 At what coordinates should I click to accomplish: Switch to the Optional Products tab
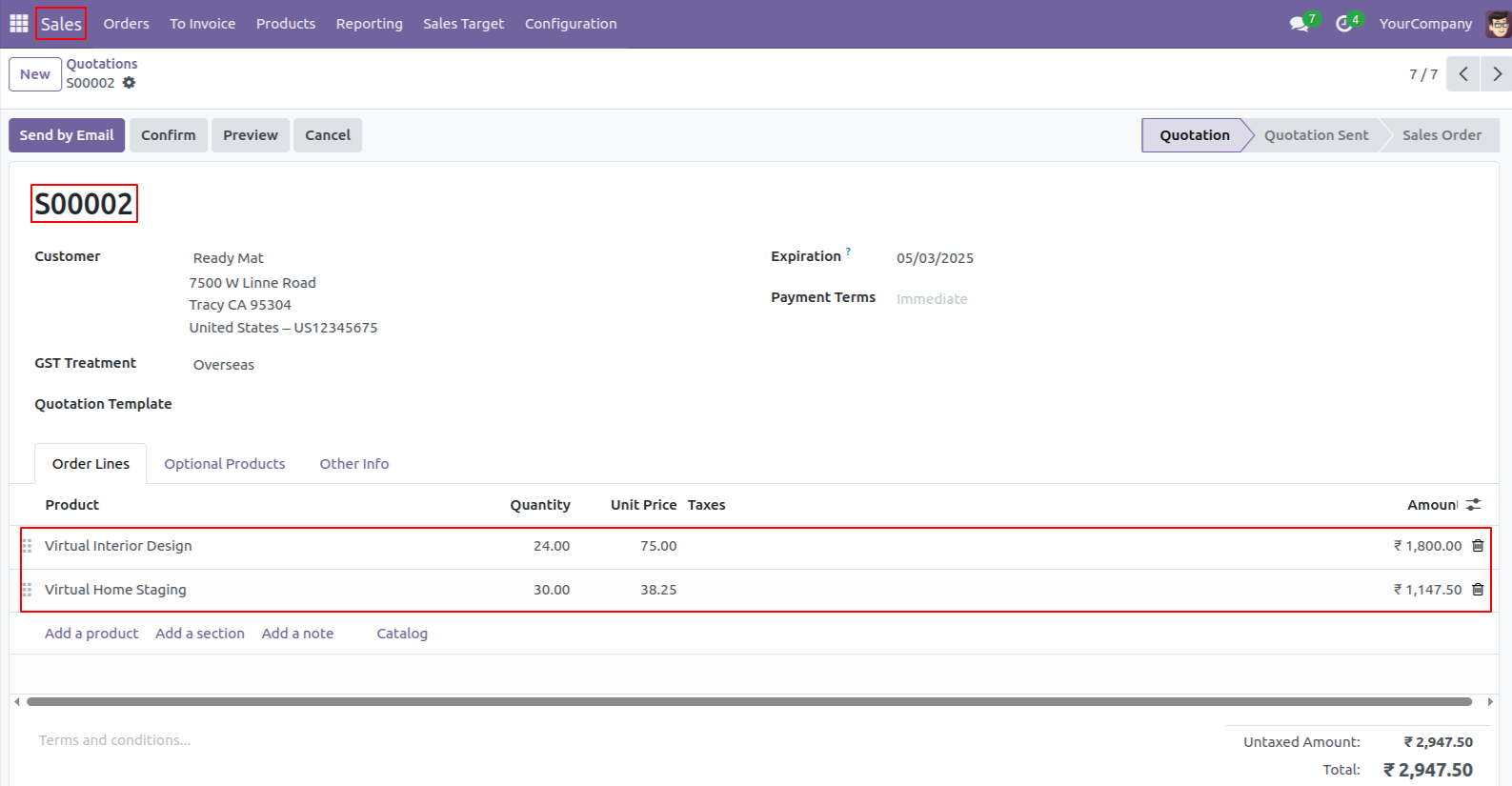pos(224,464)
